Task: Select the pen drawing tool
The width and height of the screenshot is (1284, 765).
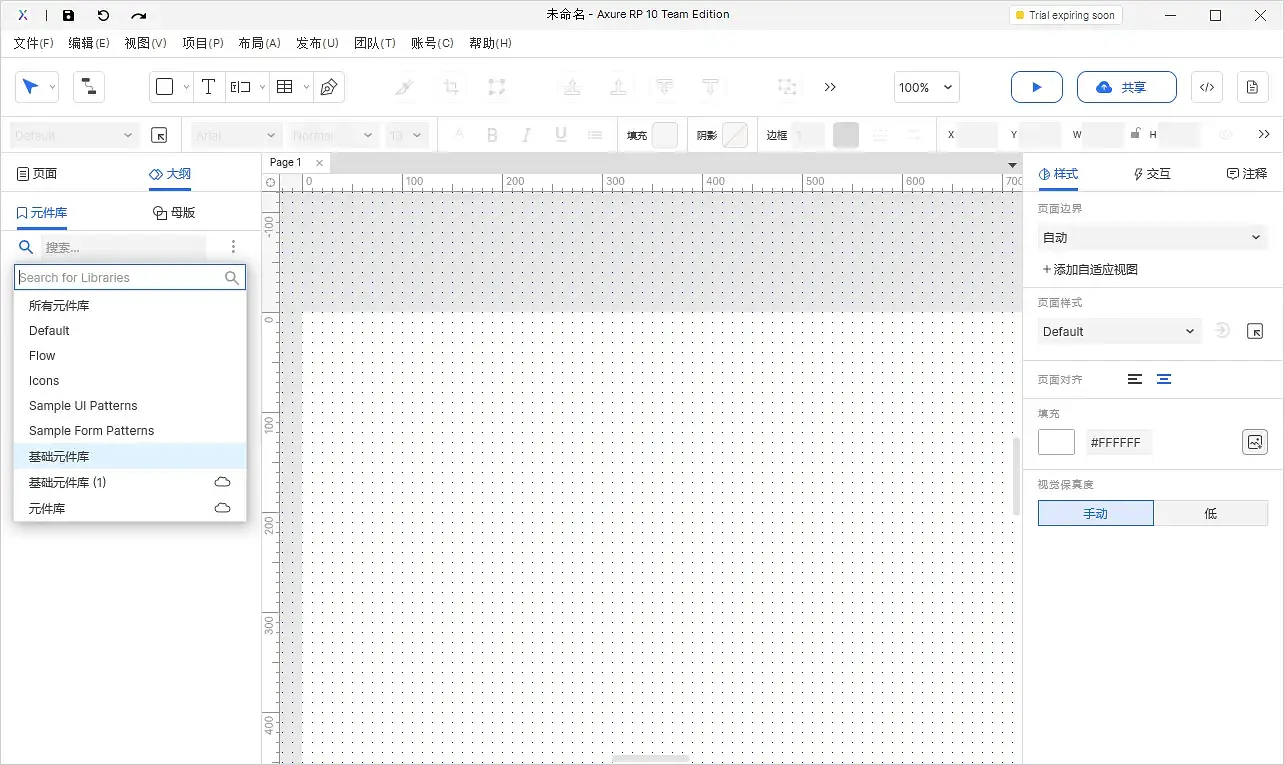Action: coord(327,87)
